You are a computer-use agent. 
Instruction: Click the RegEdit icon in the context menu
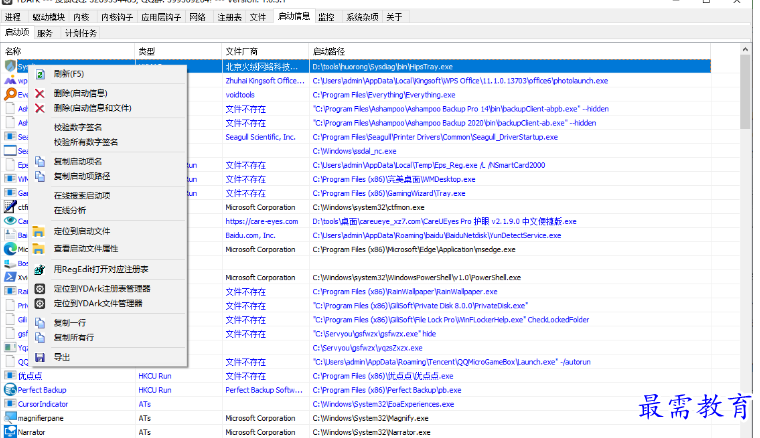[40, 269]
